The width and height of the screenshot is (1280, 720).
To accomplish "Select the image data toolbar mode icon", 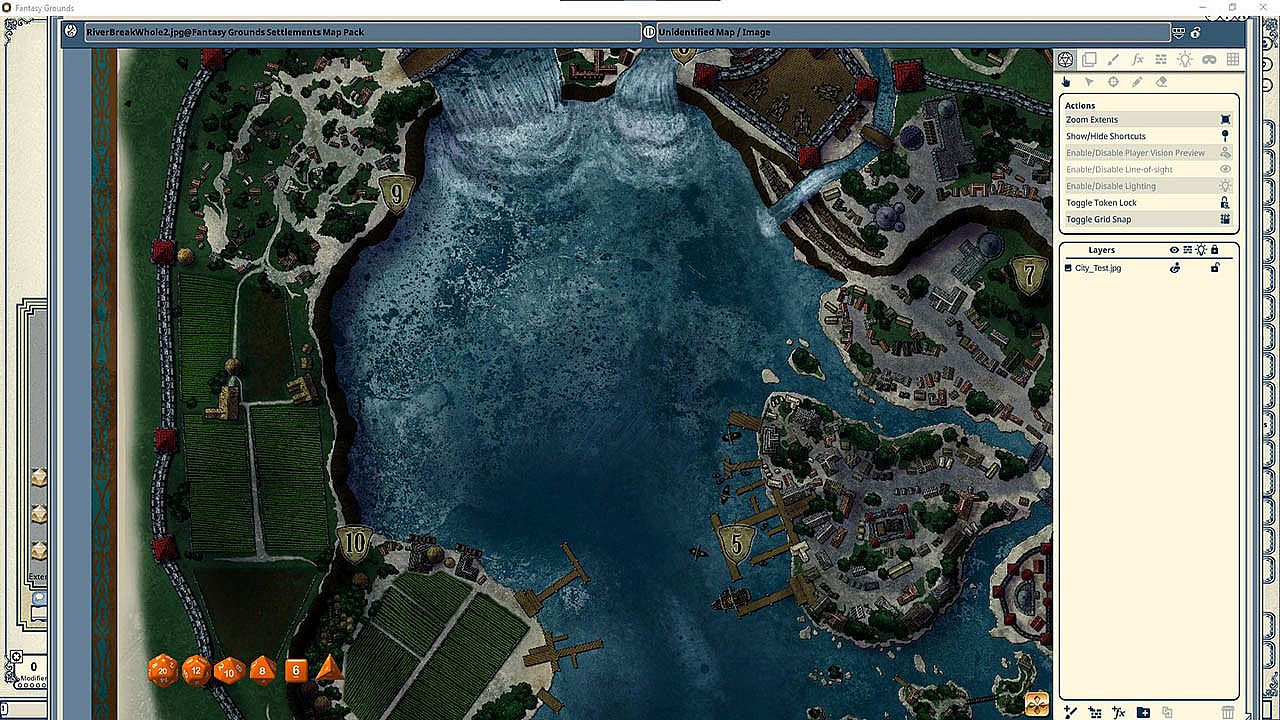I will coord(1066,60).
